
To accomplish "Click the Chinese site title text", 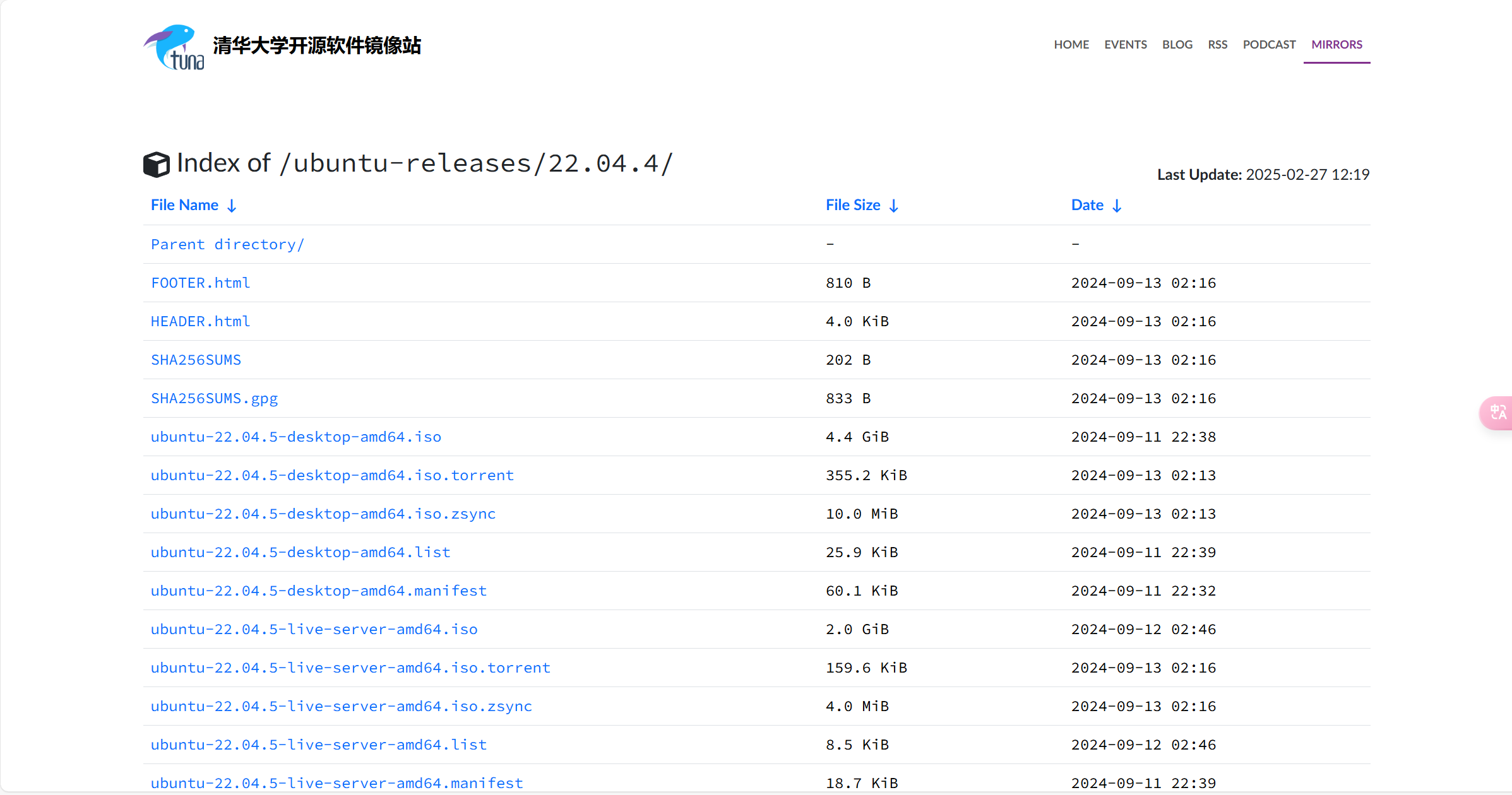I will [317, 45].
